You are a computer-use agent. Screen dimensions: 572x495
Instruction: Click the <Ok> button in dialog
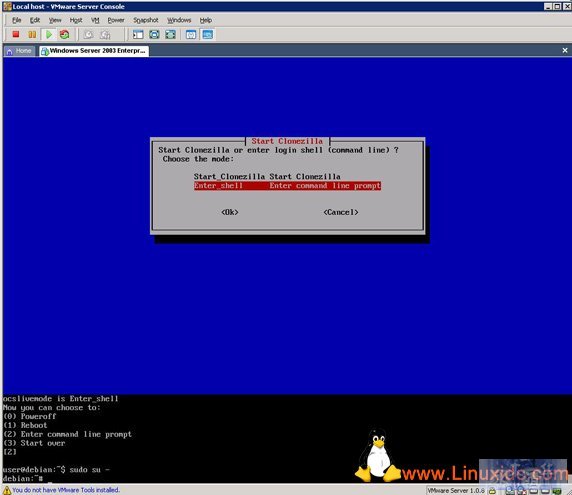tap(230, 212)
